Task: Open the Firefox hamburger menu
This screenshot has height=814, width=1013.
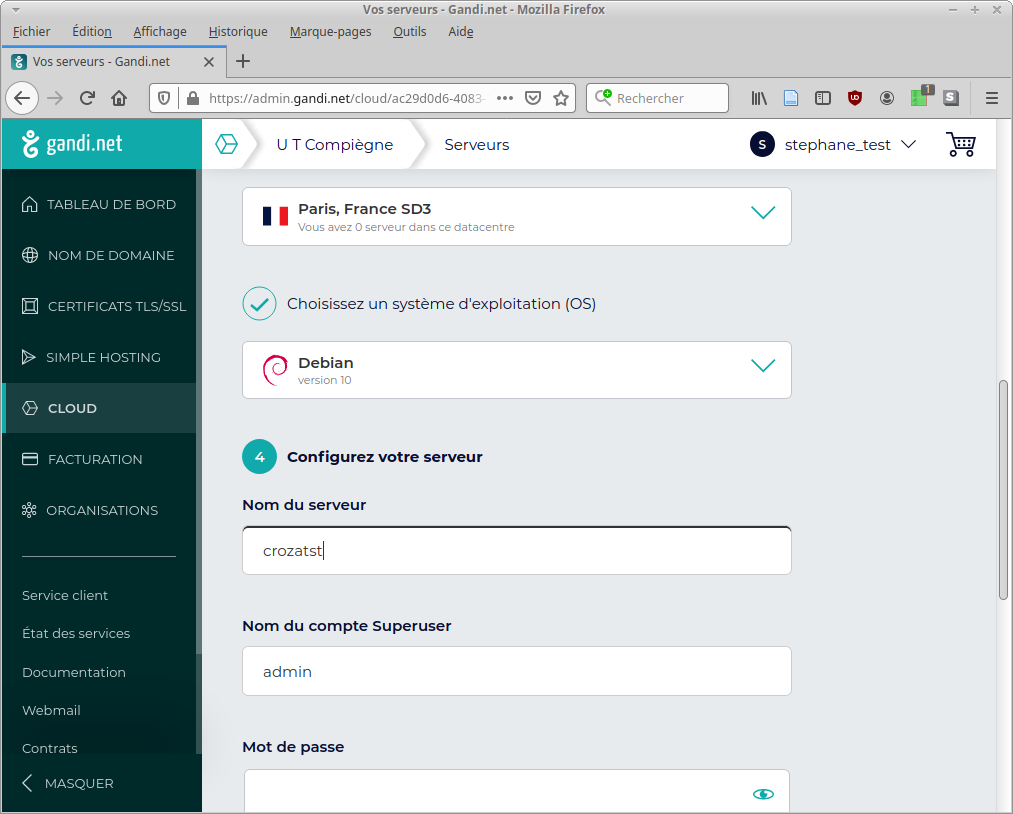Action: pos(991,98)
